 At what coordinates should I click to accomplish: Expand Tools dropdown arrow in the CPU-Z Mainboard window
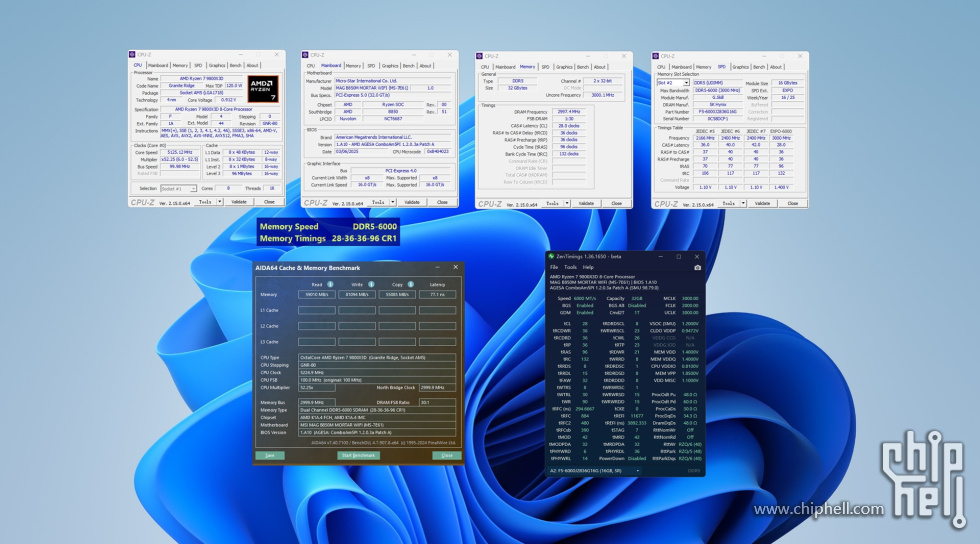point(392,203)
